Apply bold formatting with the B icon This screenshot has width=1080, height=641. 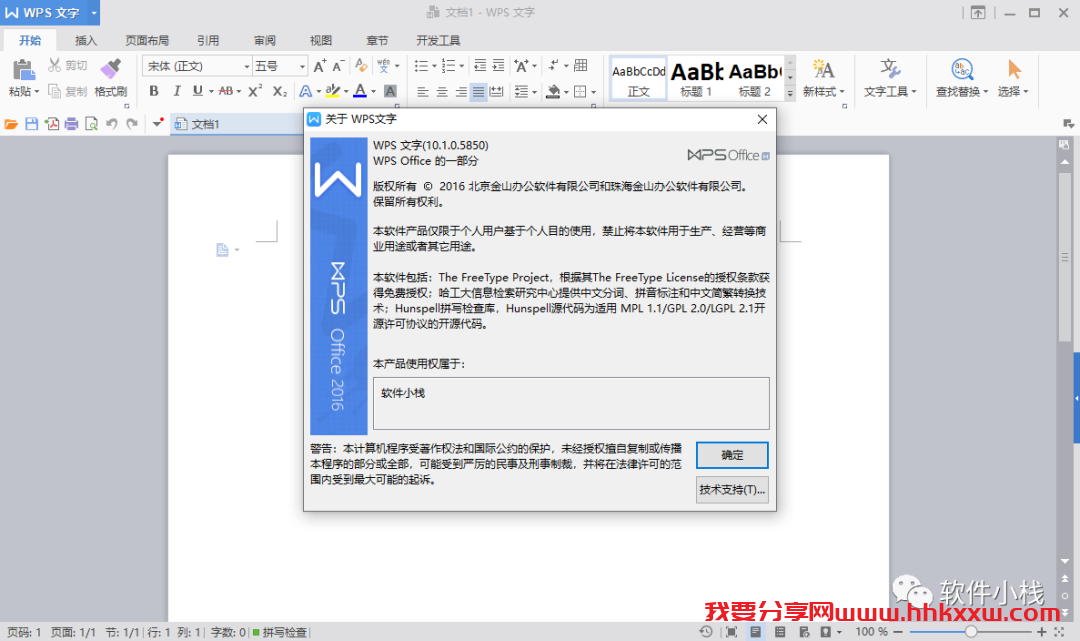click(154, 91)
